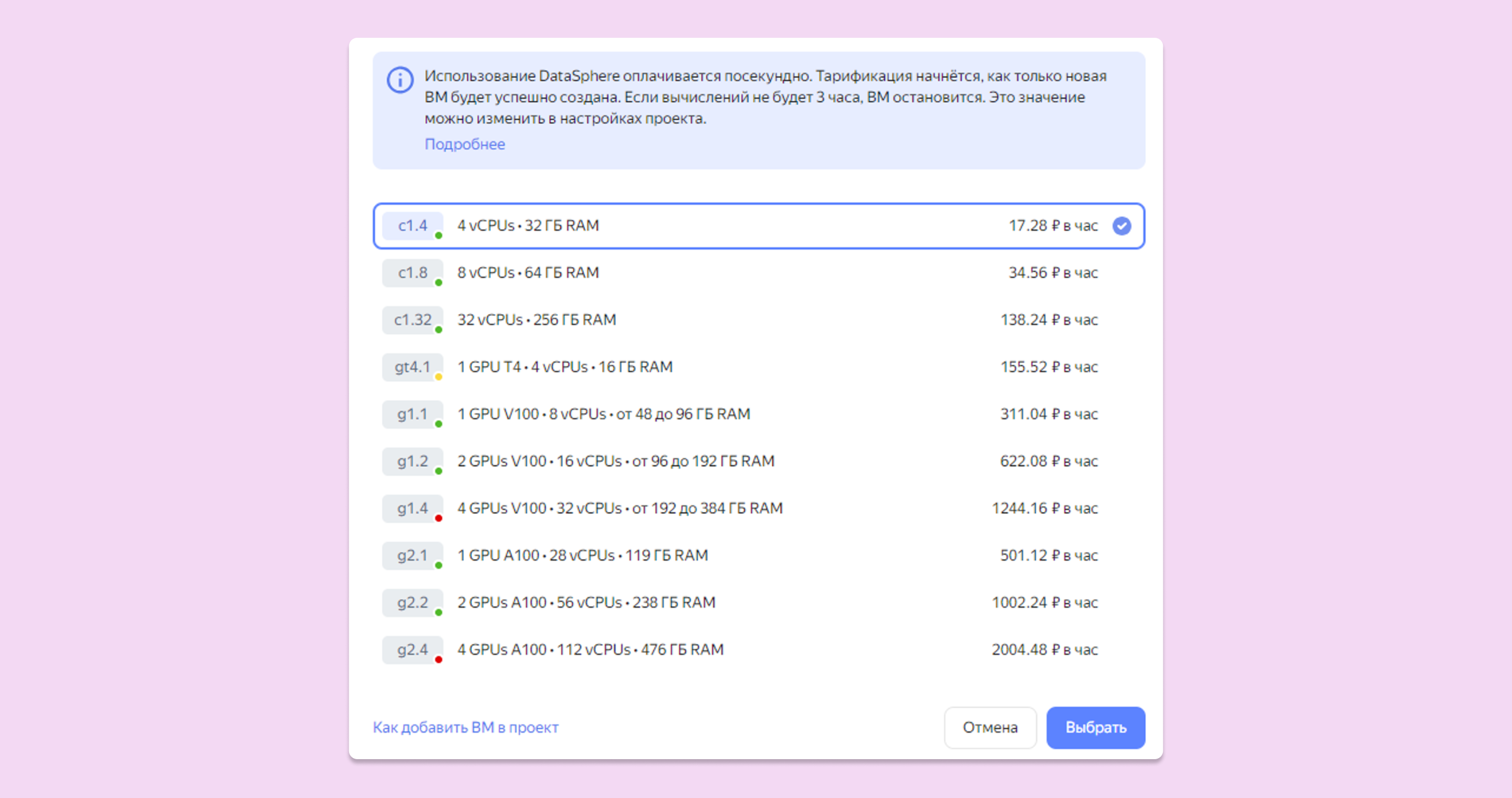
Task: Click the text 4 vCPUs • 32 ГБ RAM
Action: click(x=528, y=226)
